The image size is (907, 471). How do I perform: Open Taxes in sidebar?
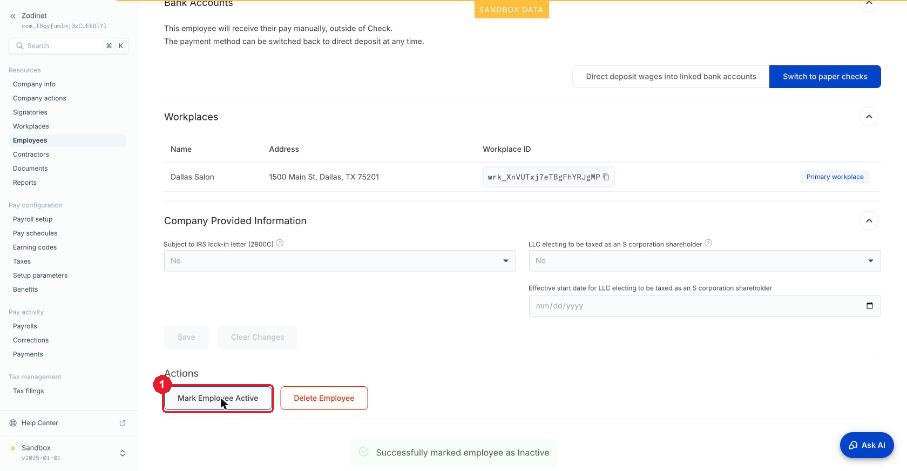[21, 262]
